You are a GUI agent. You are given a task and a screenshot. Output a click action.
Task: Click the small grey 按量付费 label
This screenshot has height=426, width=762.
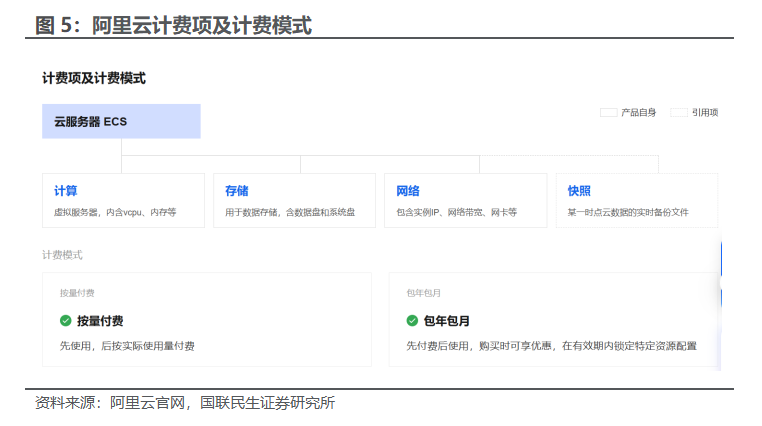pos(77,293)
